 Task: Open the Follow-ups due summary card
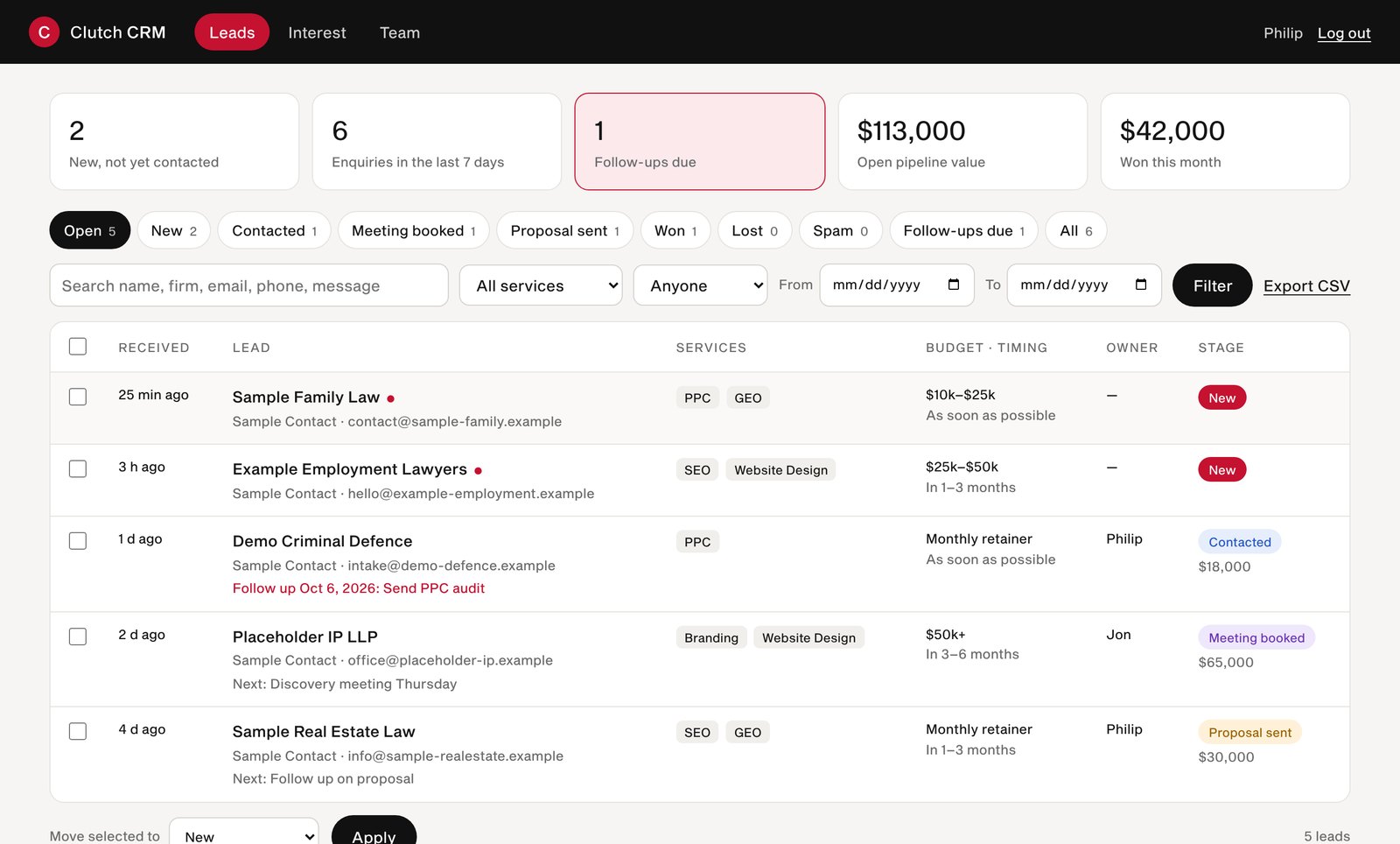tap(700, 142)
